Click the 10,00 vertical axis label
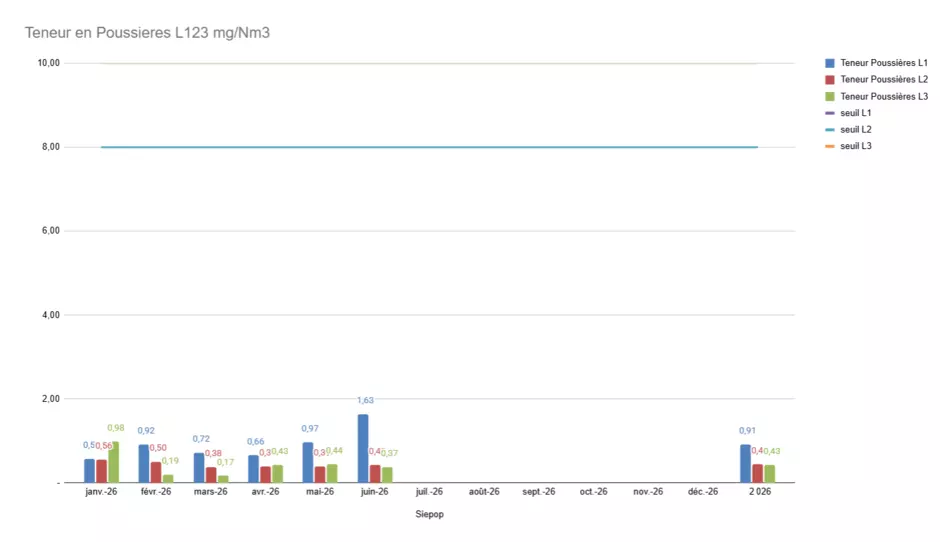940x542 pixels. point(49,63)
